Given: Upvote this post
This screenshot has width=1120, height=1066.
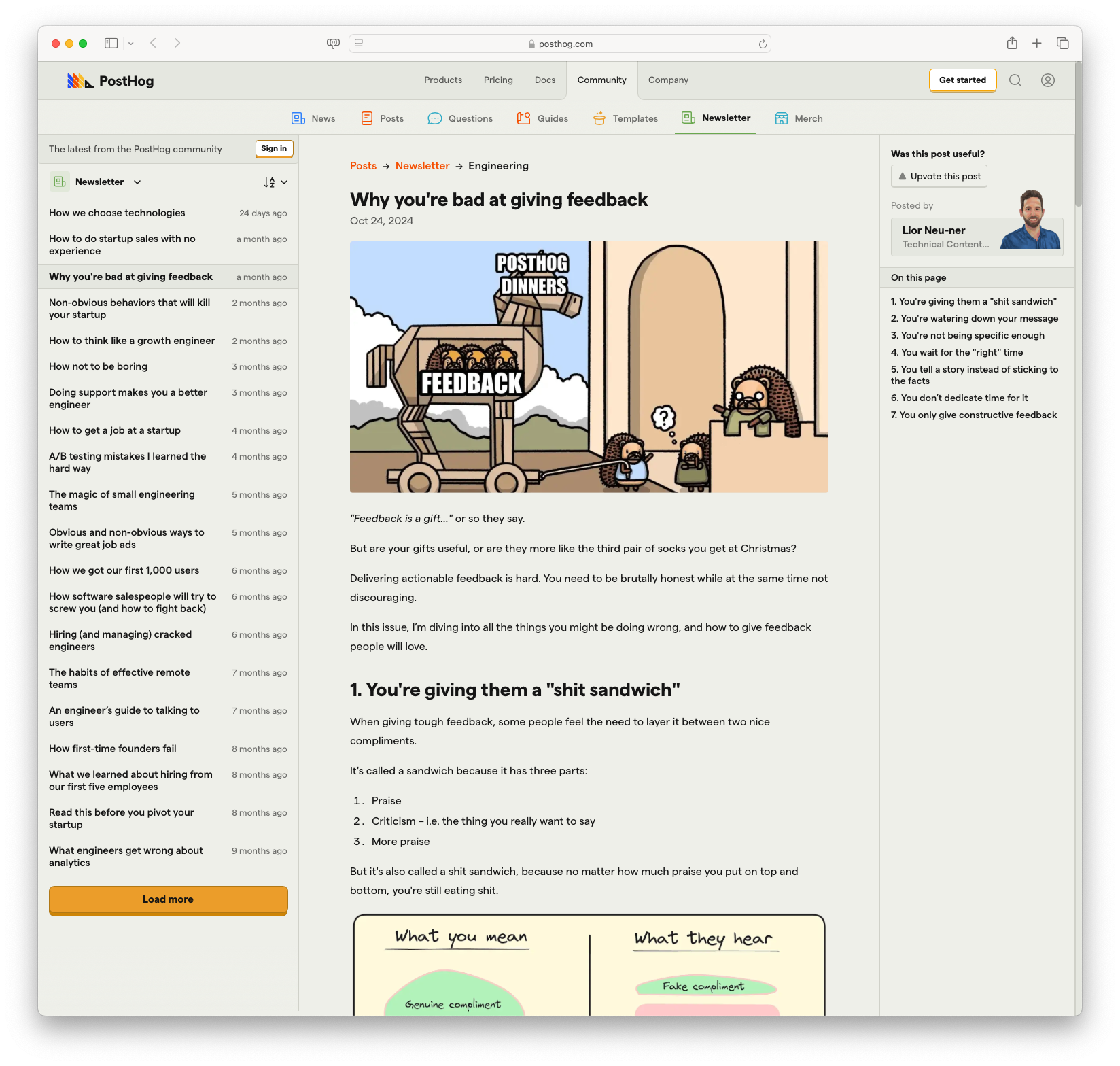Looking at the screenshot, I should [939, 176].
